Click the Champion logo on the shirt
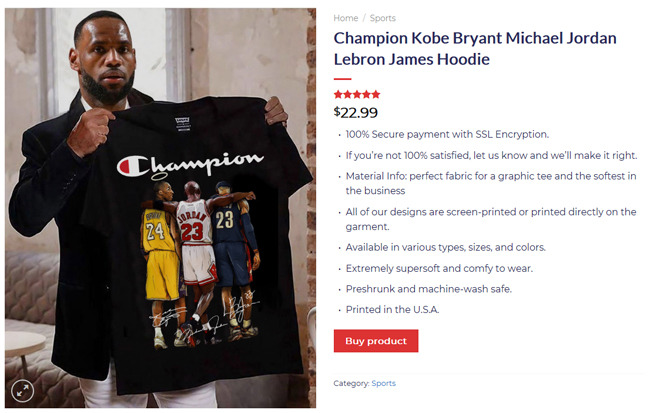 (190, 164)
